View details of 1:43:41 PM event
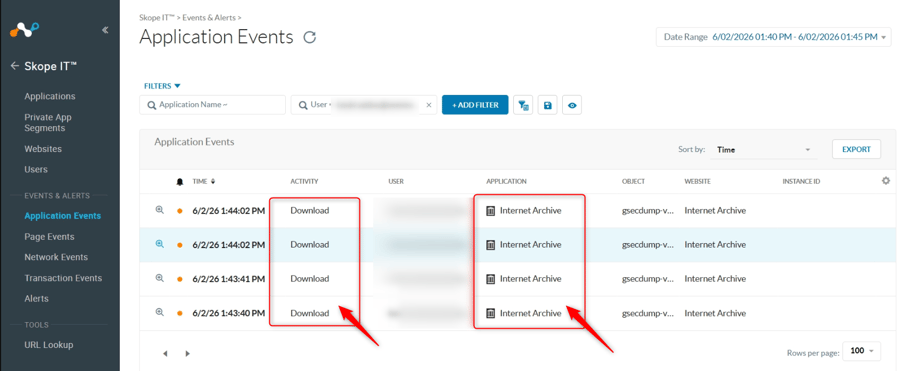The height and width of the screenshot is (371, 909). point(160,278)
